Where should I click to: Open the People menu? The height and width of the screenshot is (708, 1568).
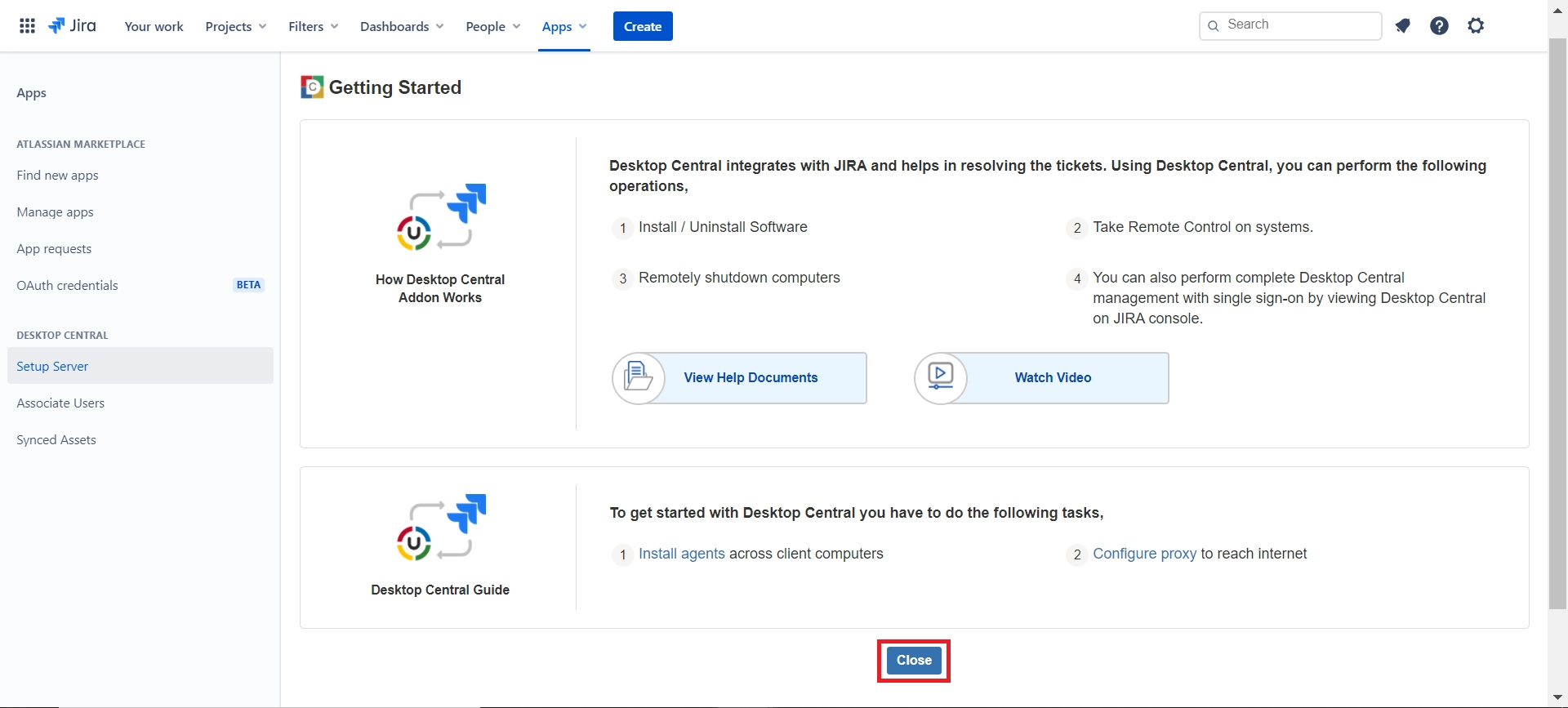coord(492,26)
